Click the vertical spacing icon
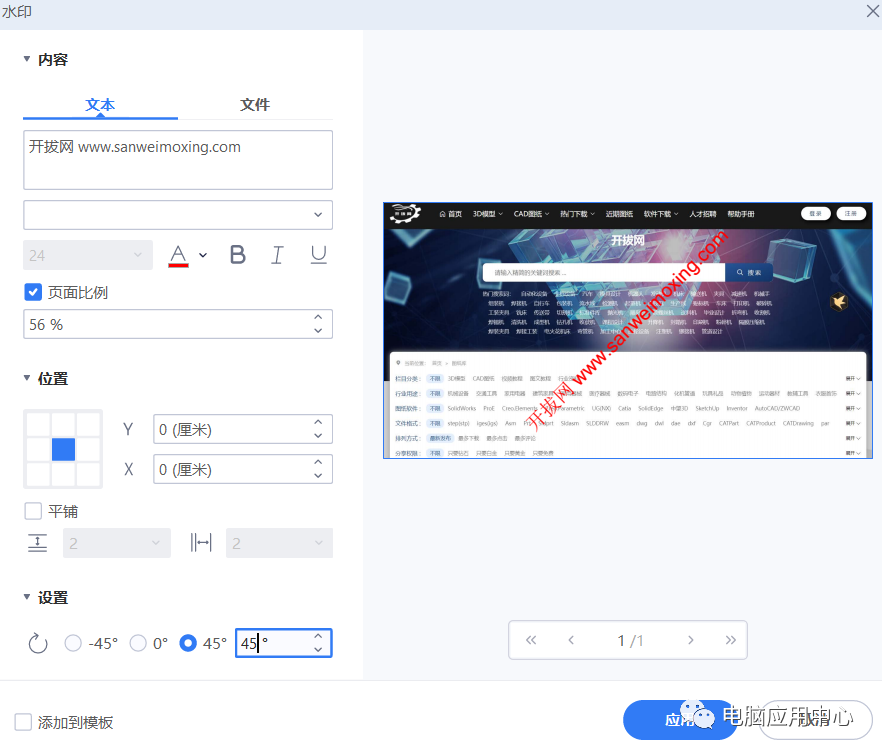The width and height of the screenshot is (882, 755). pos(38,543)
